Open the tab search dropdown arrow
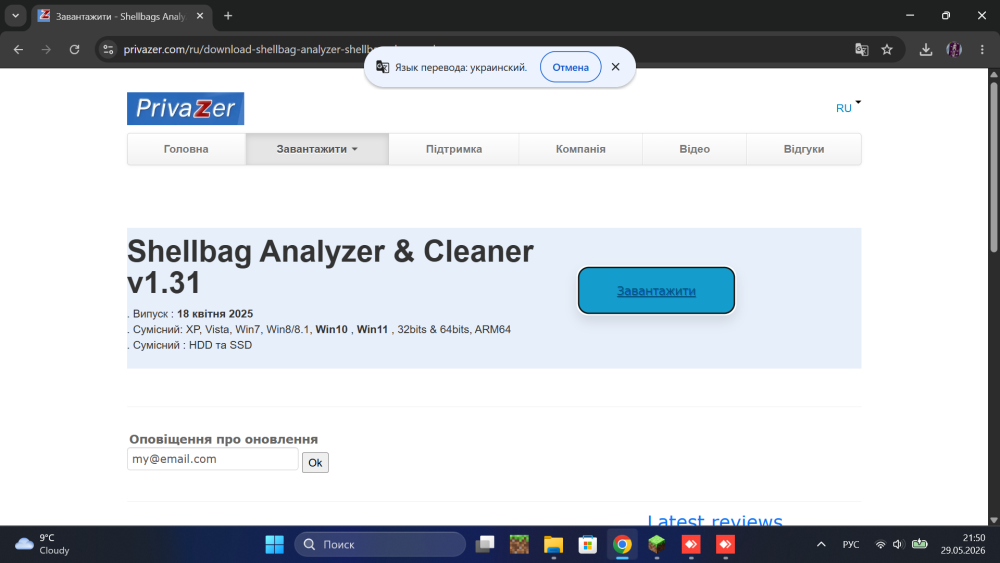The width and height of the screenshot is (1000, 563). point(15,16)
